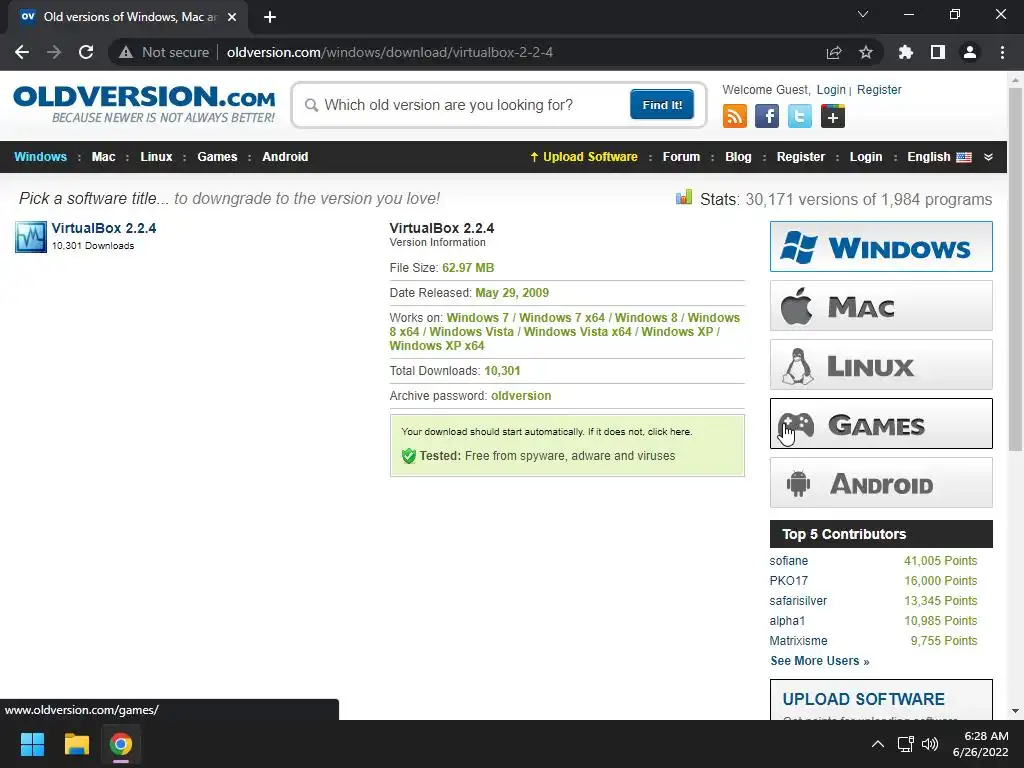Viewport: 1024px width, 768px height.
Task: Click the large Android category button
Action: (x=881, y=483)
